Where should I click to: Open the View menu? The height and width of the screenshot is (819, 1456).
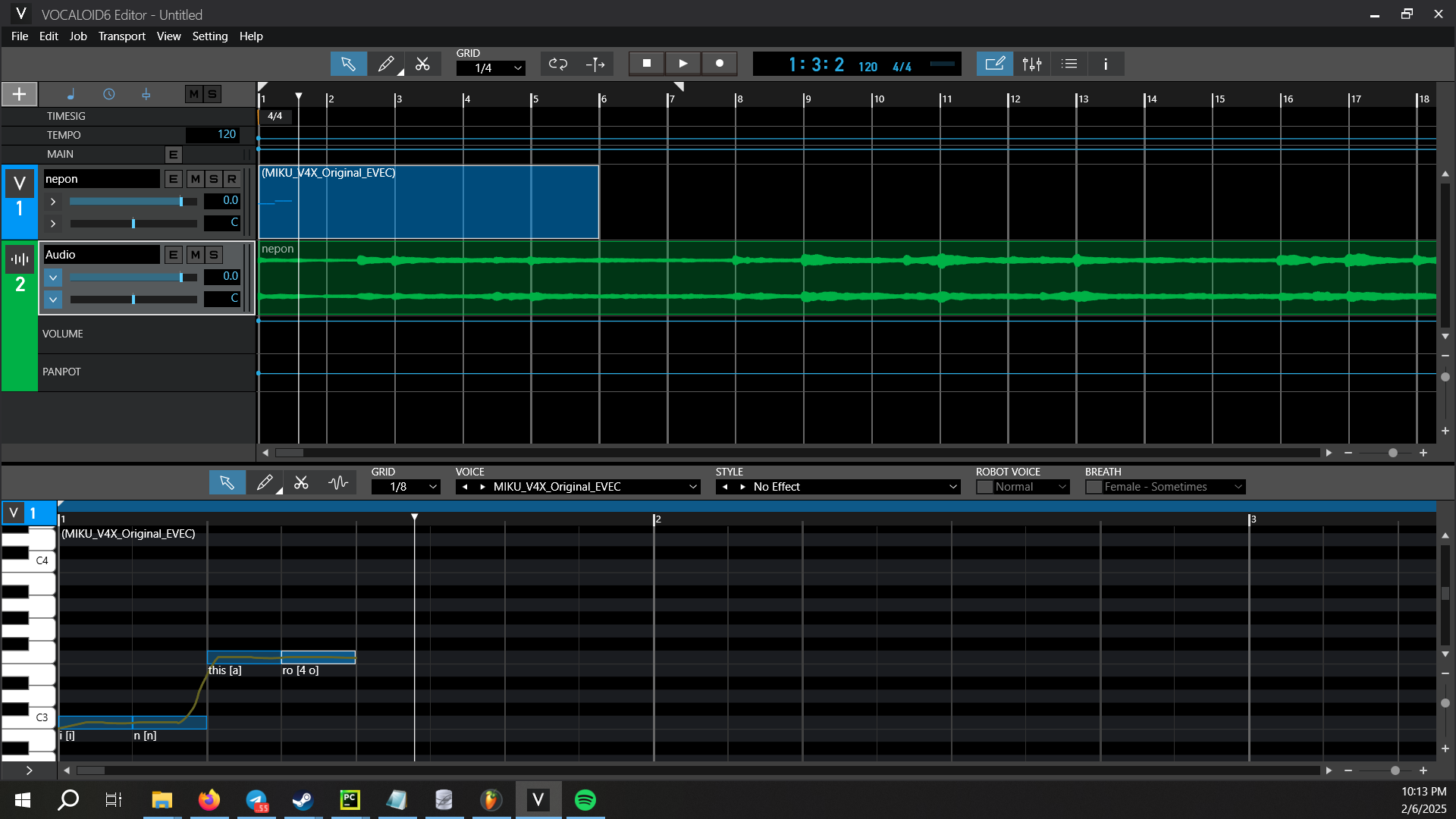click(x=168, y=36)
